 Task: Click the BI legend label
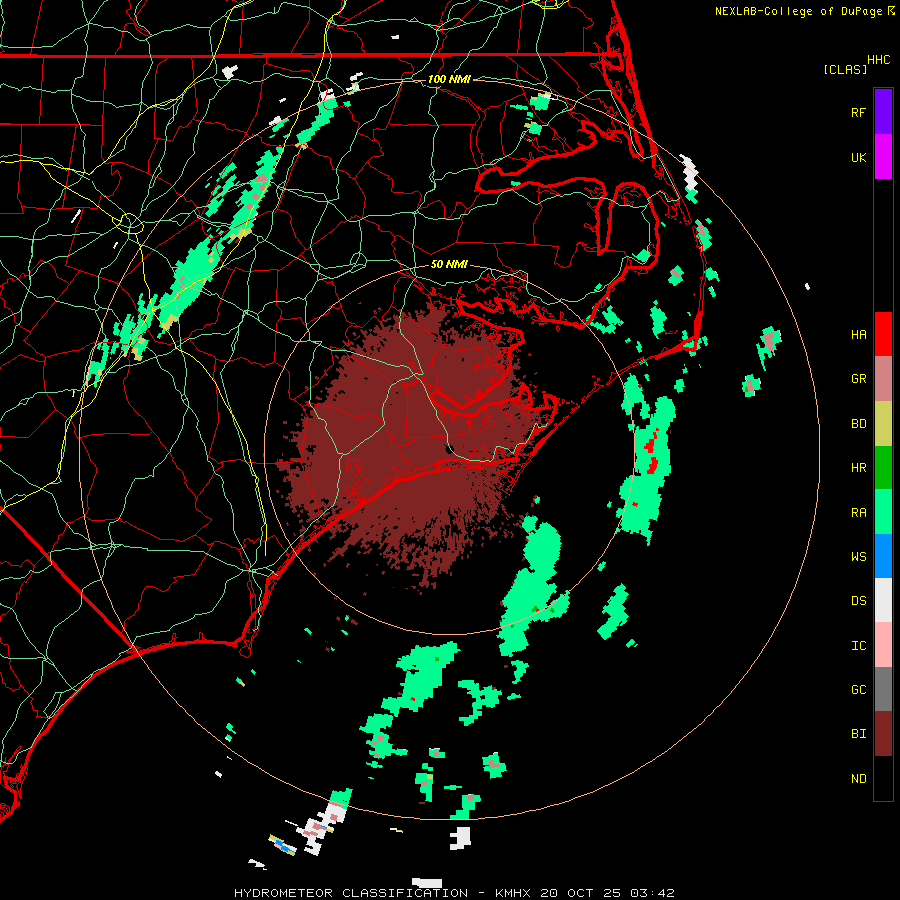point(858,734)
